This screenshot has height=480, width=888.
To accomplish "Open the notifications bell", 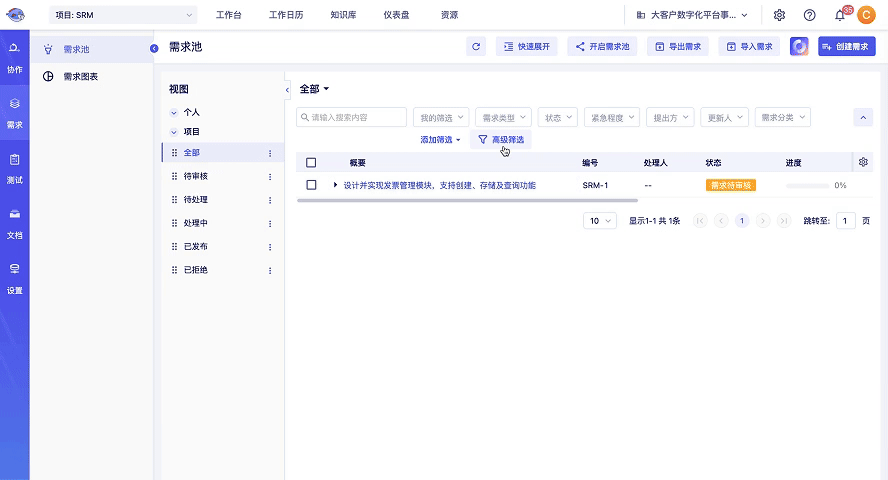I will [840, 15].
